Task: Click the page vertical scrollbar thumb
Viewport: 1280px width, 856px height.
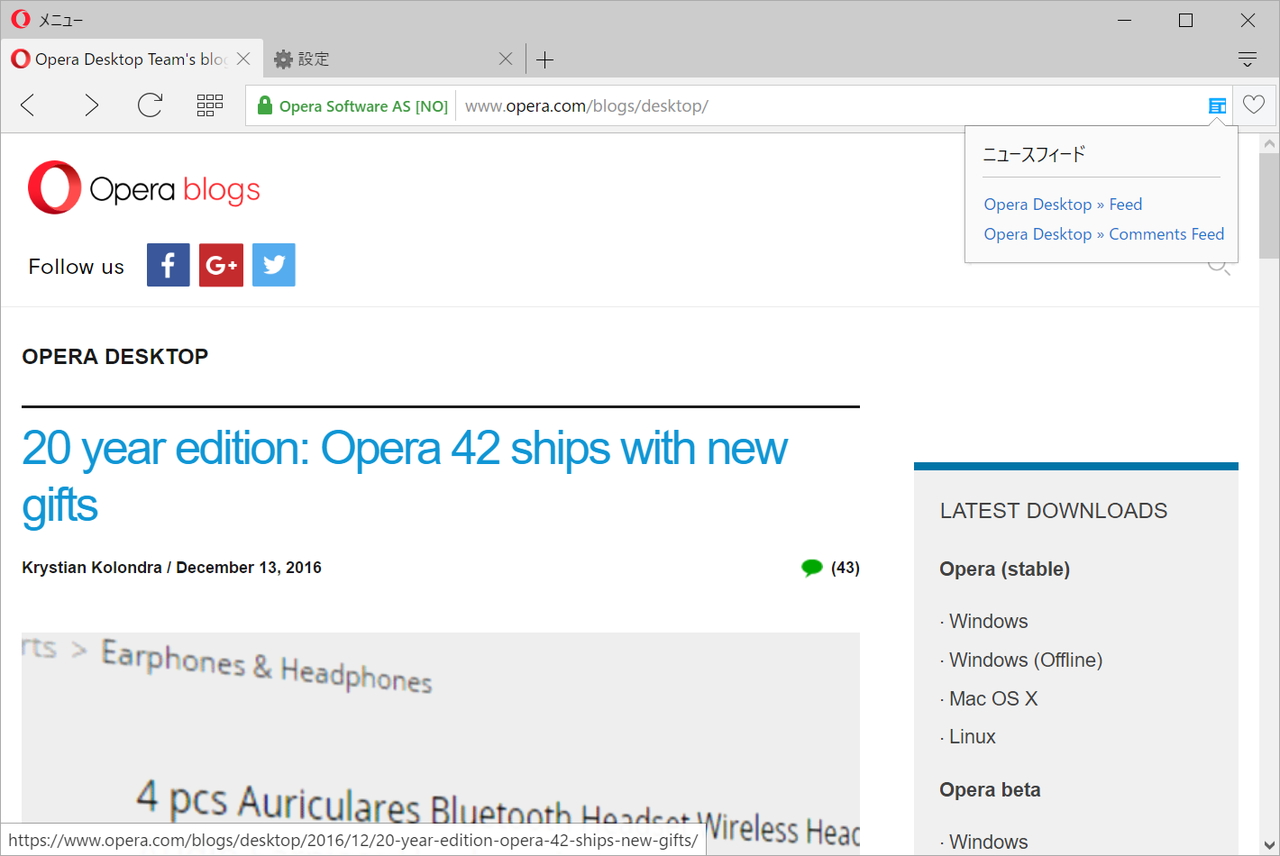Action: (1269, 206)
